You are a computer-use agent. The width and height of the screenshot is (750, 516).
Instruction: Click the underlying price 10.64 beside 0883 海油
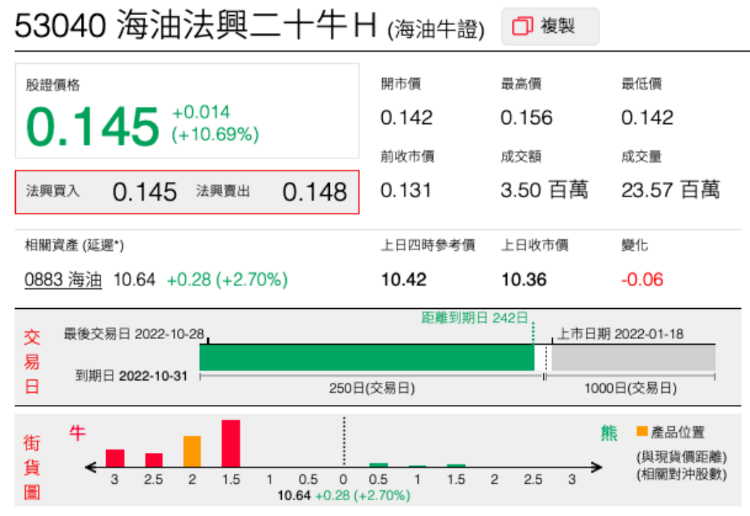134,280
